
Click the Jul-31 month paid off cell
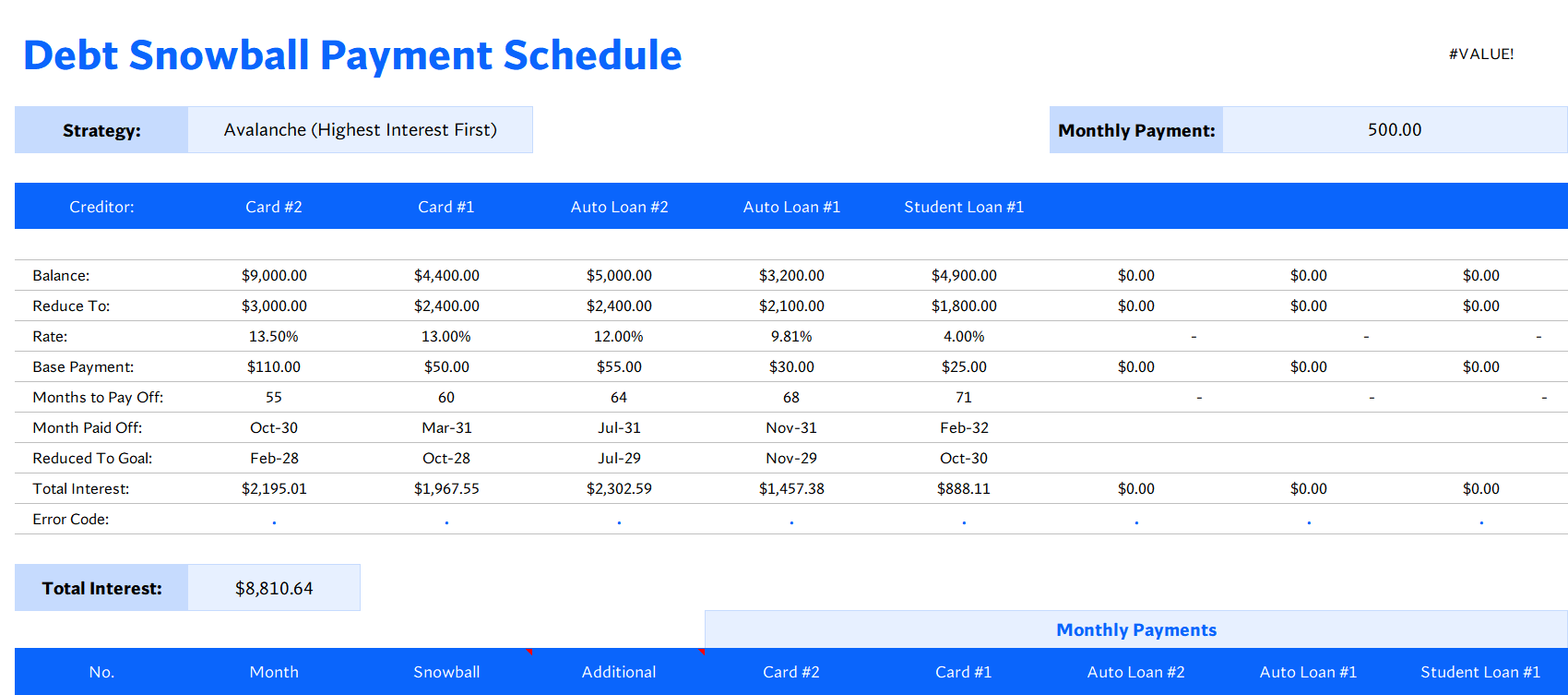619,427
